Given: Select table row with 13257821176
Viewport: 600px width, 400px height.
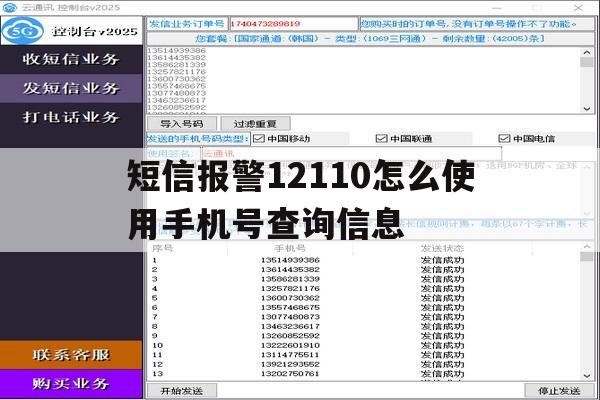Looking at the screenshot, I should [364, 289].
